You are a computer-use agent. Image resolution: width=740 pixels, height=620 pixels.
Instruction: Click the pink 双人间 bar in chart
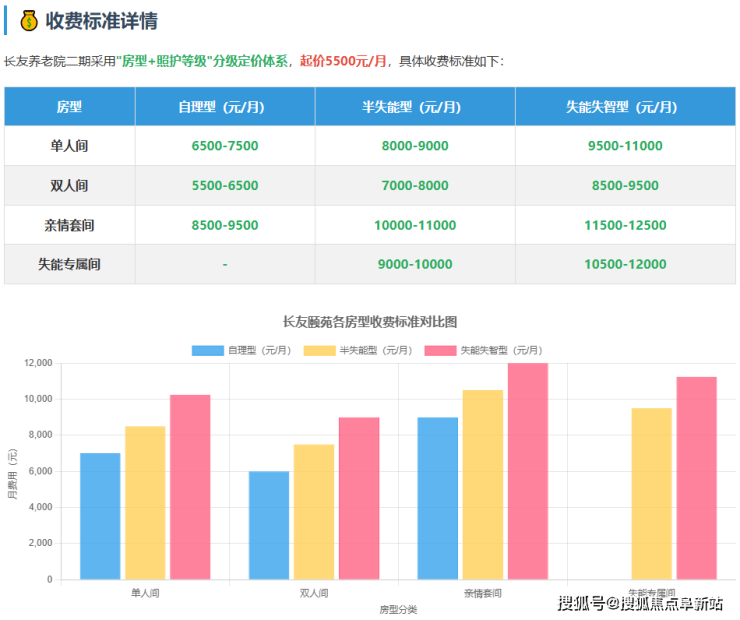click(x=359, y=498)
